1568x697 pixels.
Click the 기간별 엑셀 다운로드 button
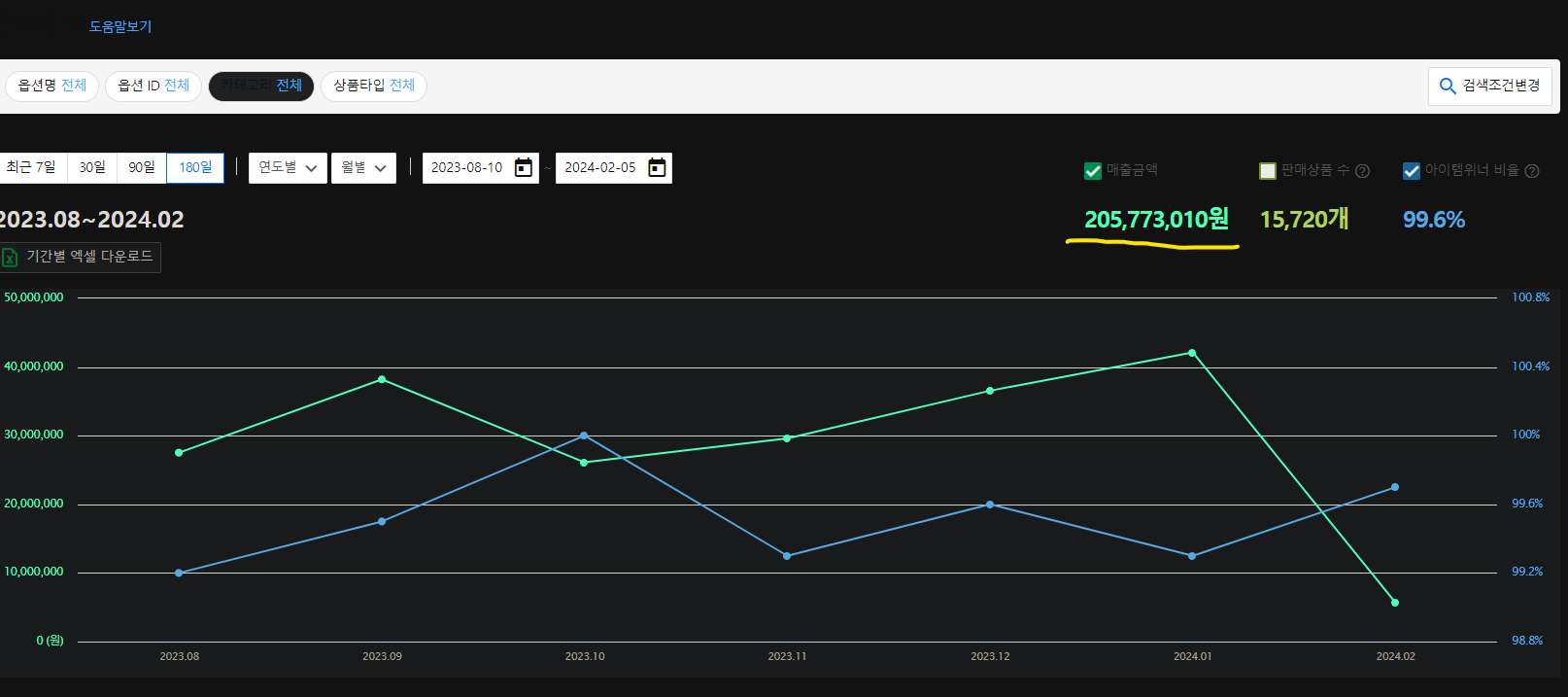(x=80, y=257)
